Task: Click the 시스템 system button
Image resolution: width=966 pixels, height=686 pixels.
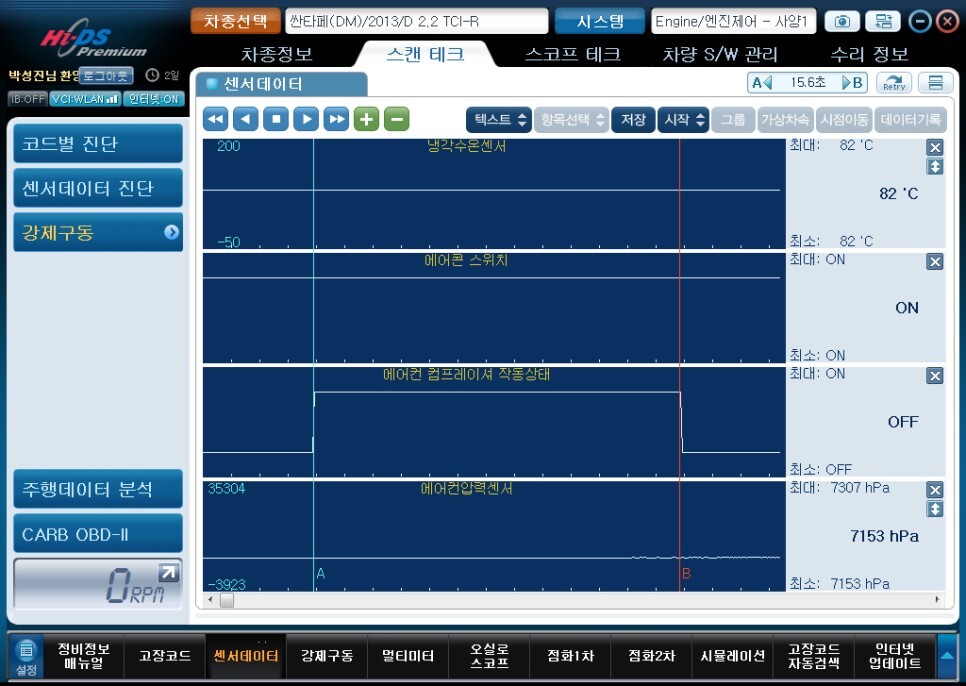Action: [x=600, y=22]
